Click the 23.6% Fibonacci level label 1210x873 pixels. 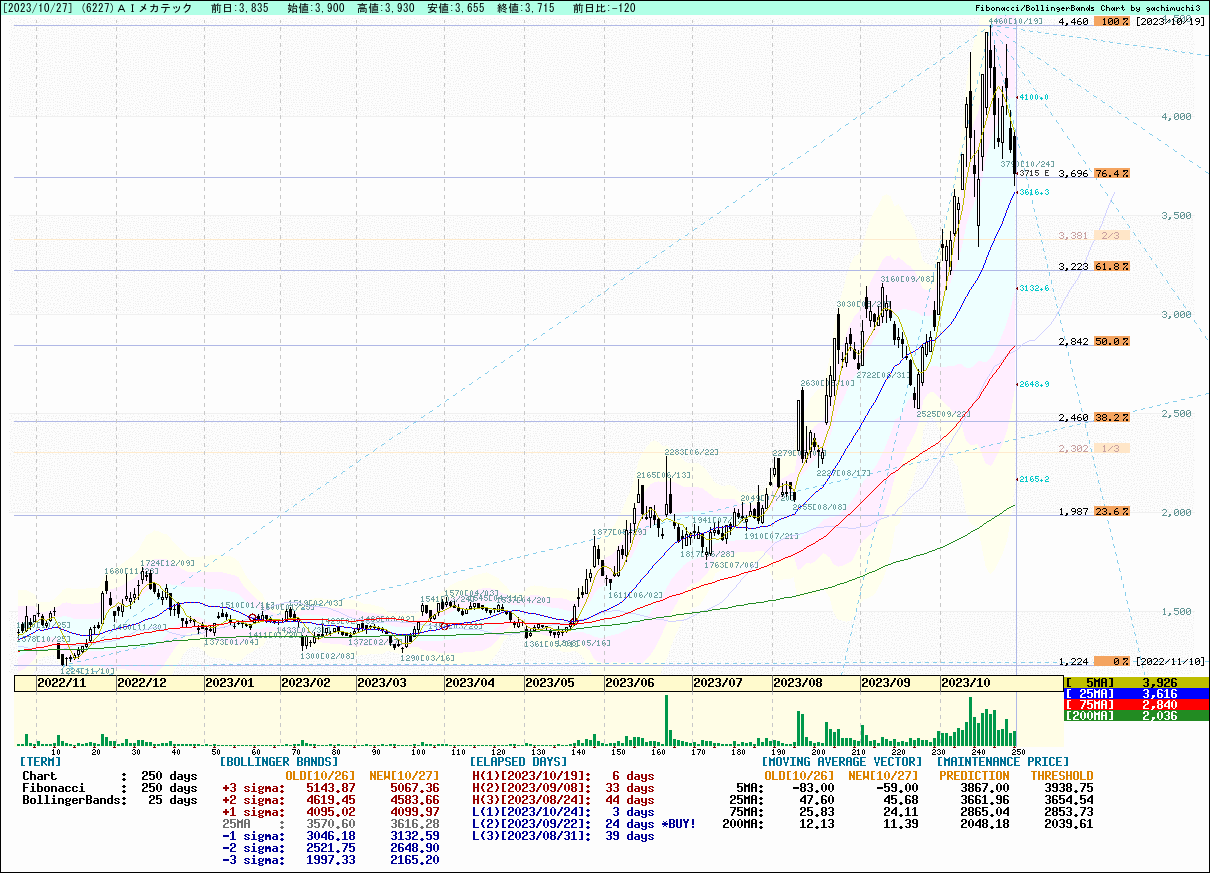pyautogui.click(x=1112, y=511)
